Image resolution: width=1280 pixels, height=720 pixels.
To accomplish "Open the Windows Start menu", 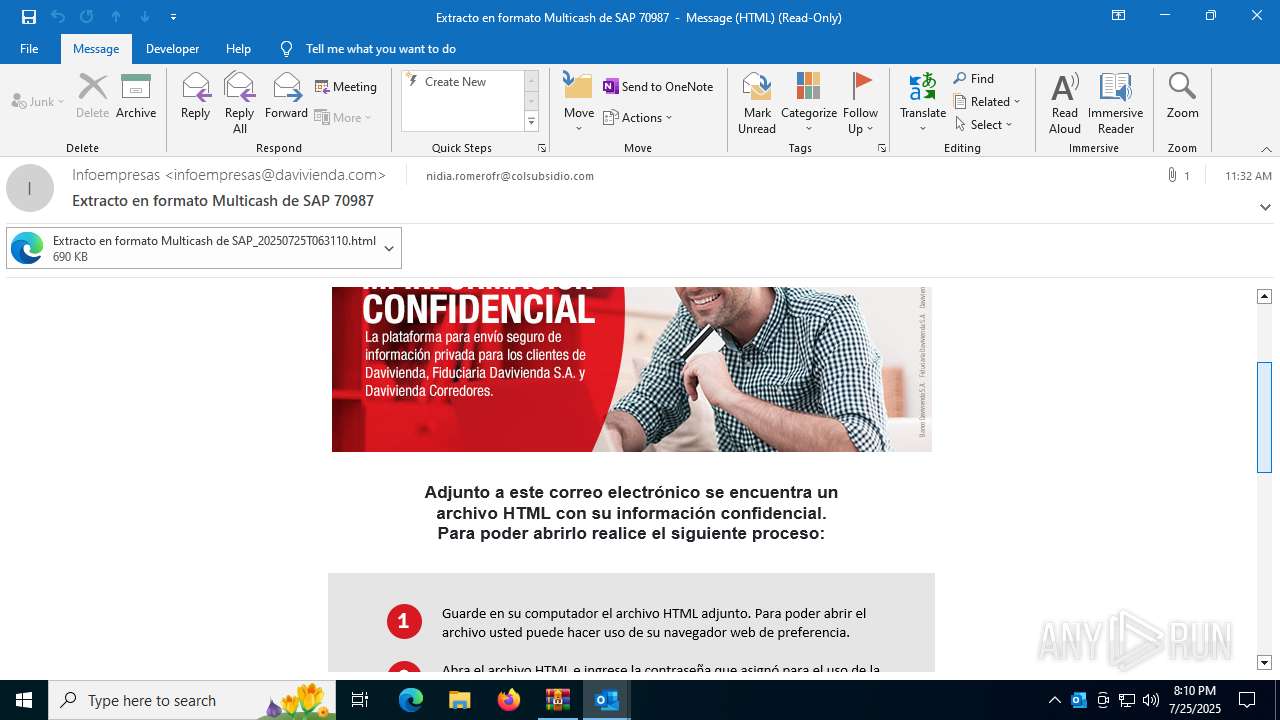I will 24,700.
